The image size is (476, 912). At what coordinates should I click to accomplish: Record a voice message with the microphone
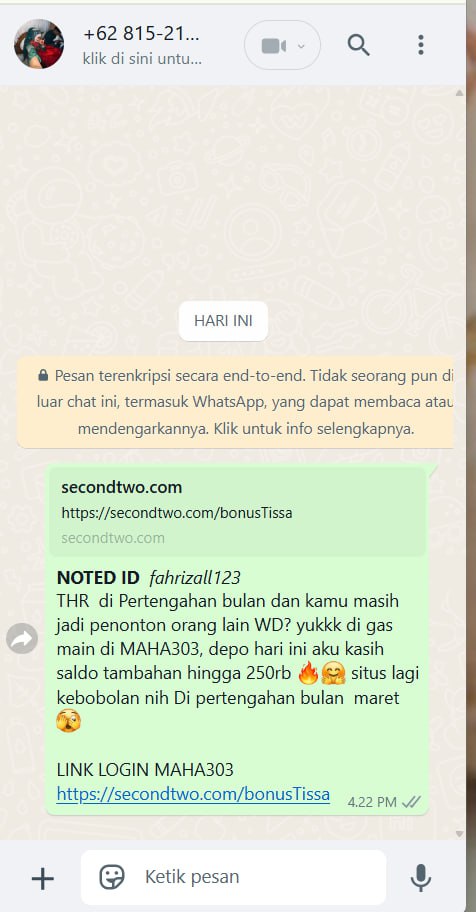pos(421,878)
